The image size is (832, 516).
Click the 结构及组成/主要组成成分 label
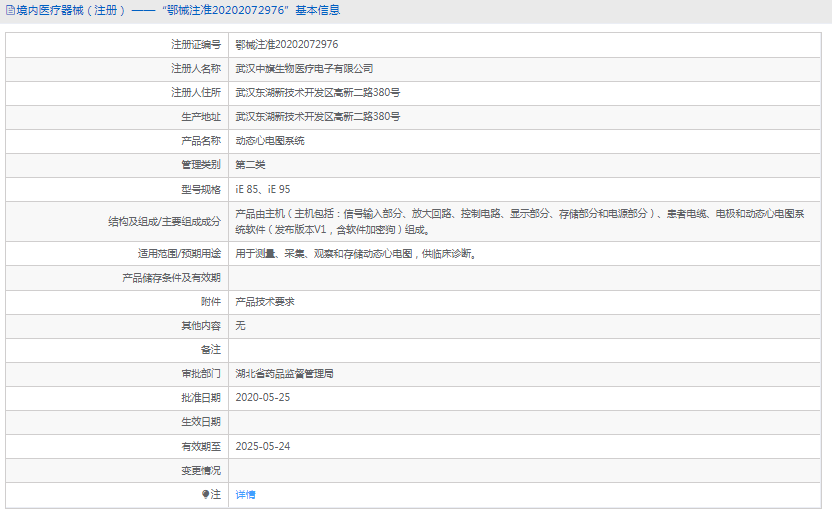[x=164, y=221]
